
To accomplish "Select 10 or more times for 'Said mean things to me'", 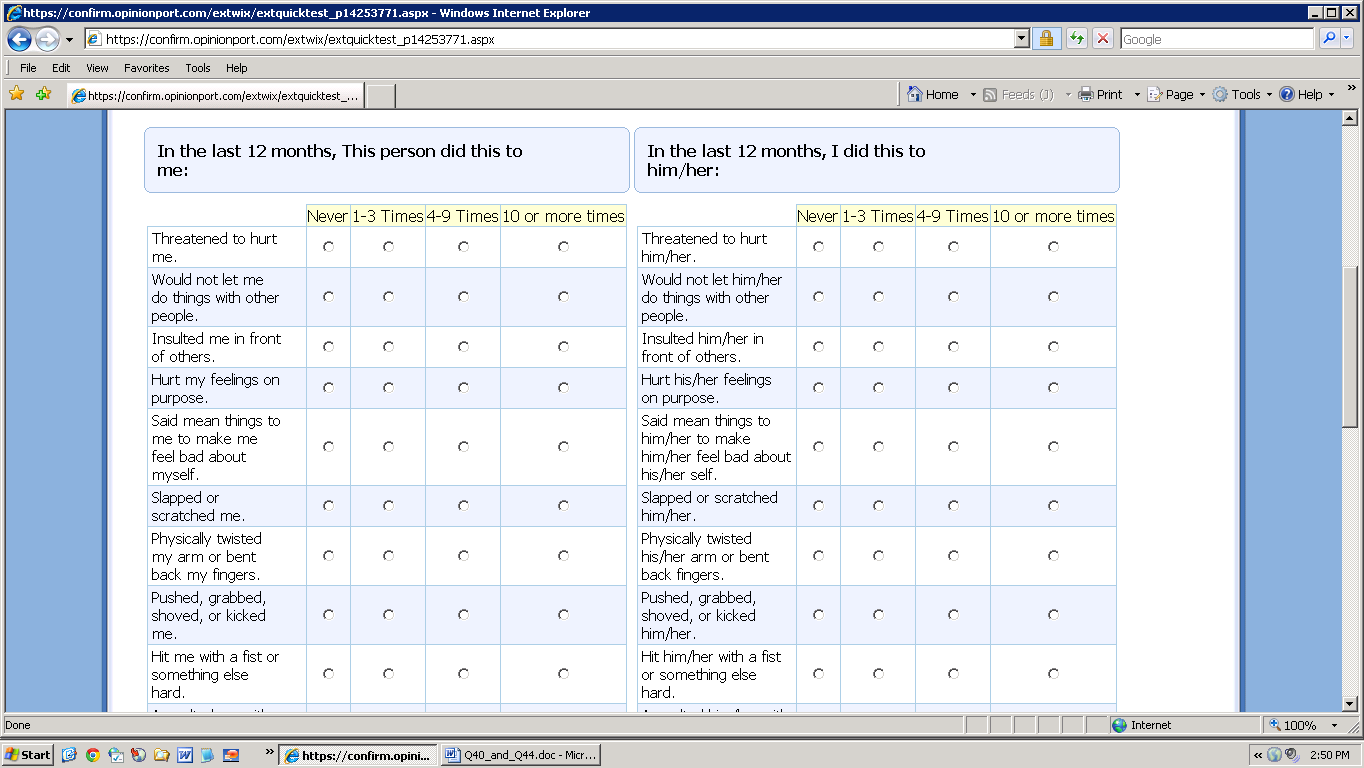I will pos(563,447).
